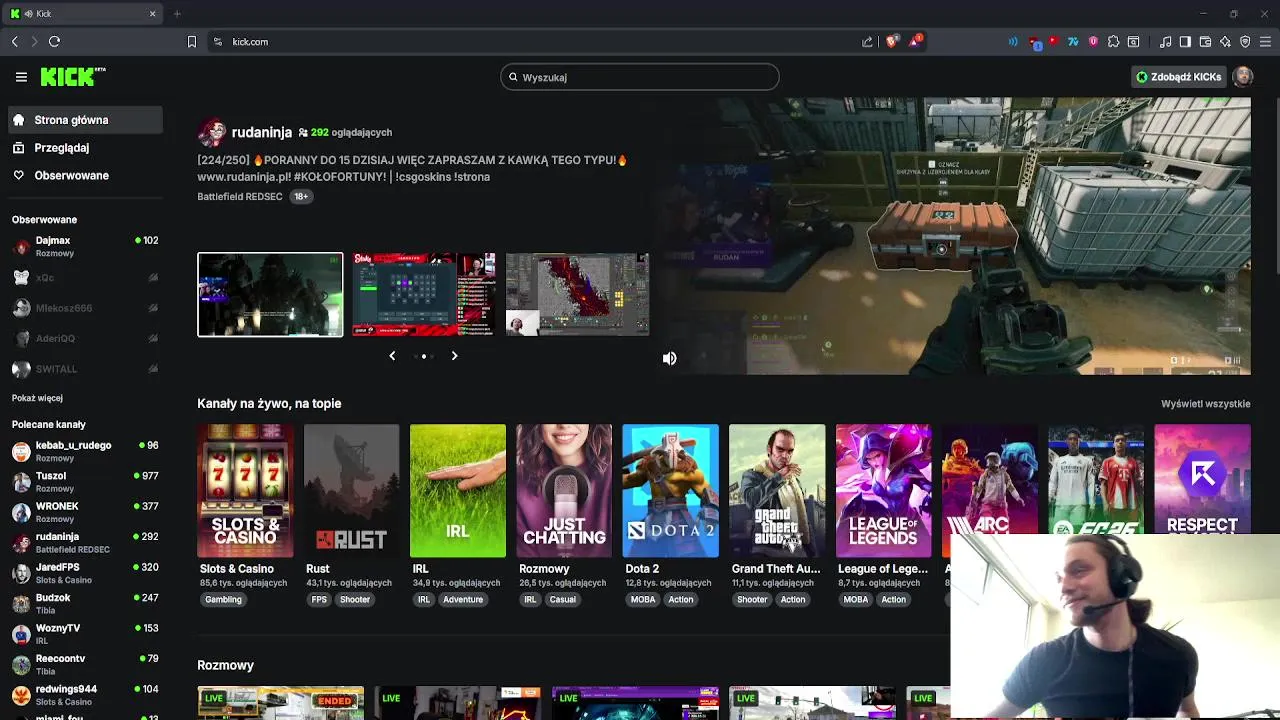Open the Brave playlist music note icon
1280x720 pixels.
[x=1165, y=42]
